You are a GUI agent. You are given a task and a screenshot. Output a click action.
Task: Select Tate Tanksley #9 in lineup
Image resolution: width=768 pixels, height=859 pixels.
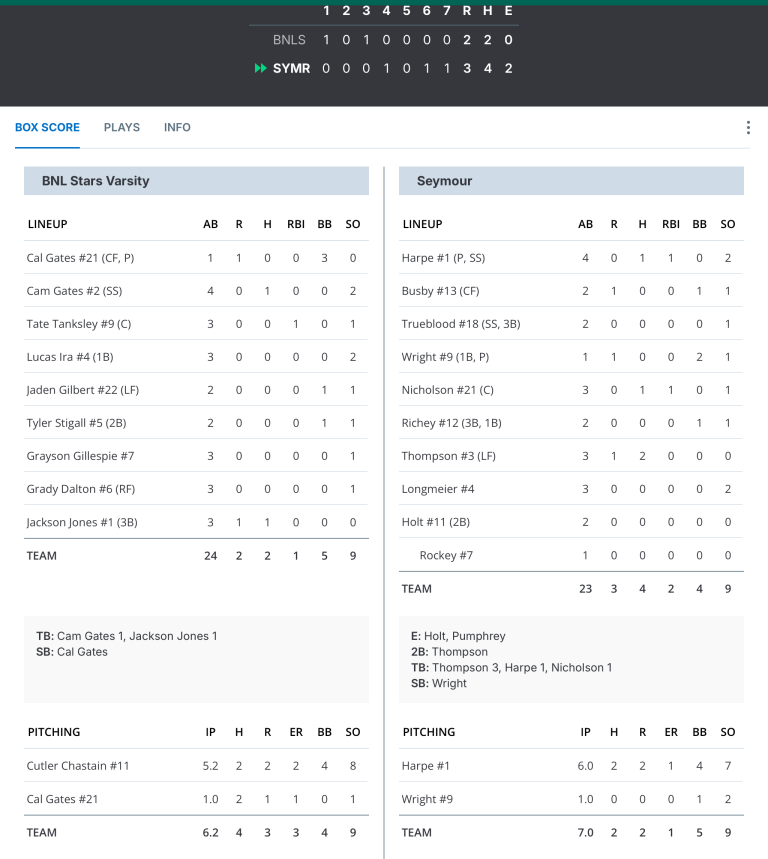(x=75, y=324)
